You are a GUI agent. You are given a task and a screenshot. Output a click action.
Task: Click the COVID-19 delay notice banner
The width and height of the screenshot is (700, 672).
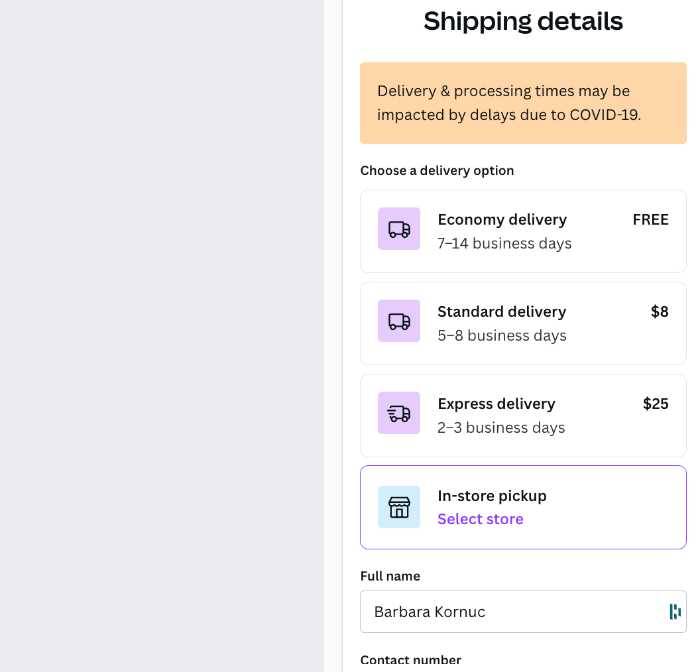coord(523,103)
